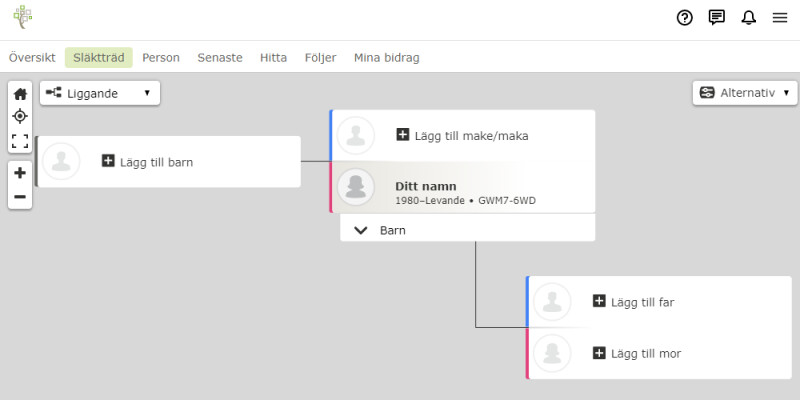The height and width of the screenshot is (400, 800).
Task: Open the Översikt tab
Action: pos(32,58)
